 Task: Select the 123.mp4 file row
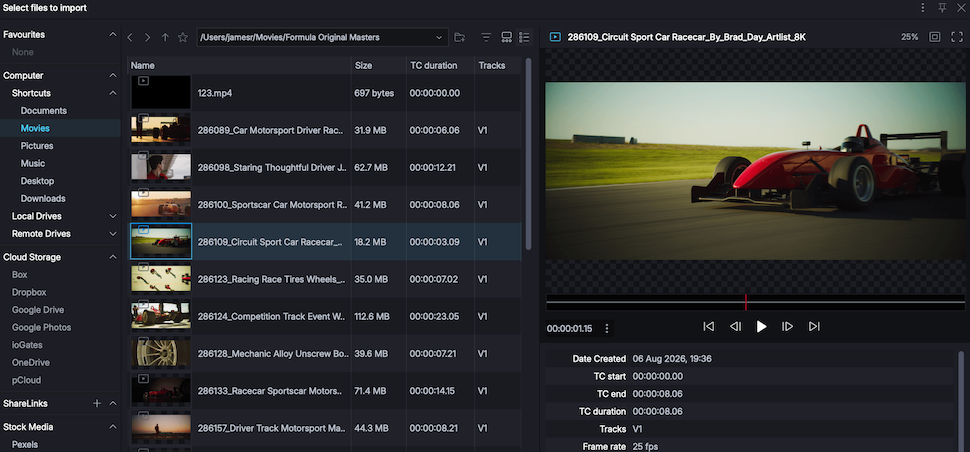[x=324, y=93]
